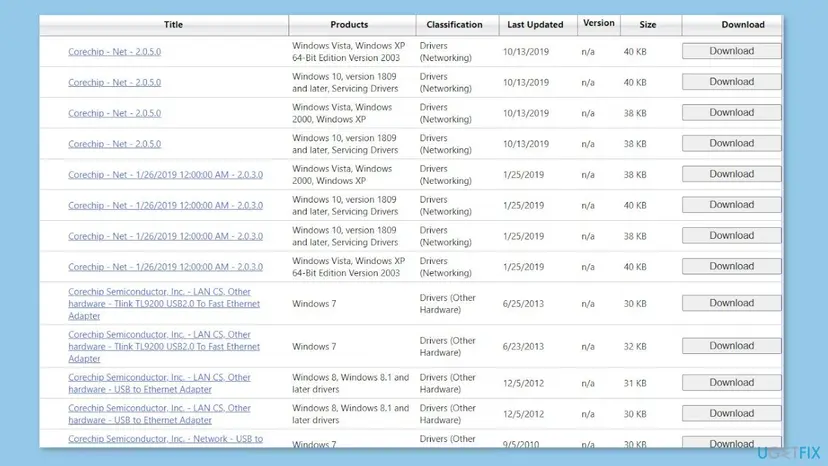Open Tlink TL9200 adapter link dated 6/25/2013
Image resolution: width=828 pixels, height=466 pixels.
pos(164,303)
